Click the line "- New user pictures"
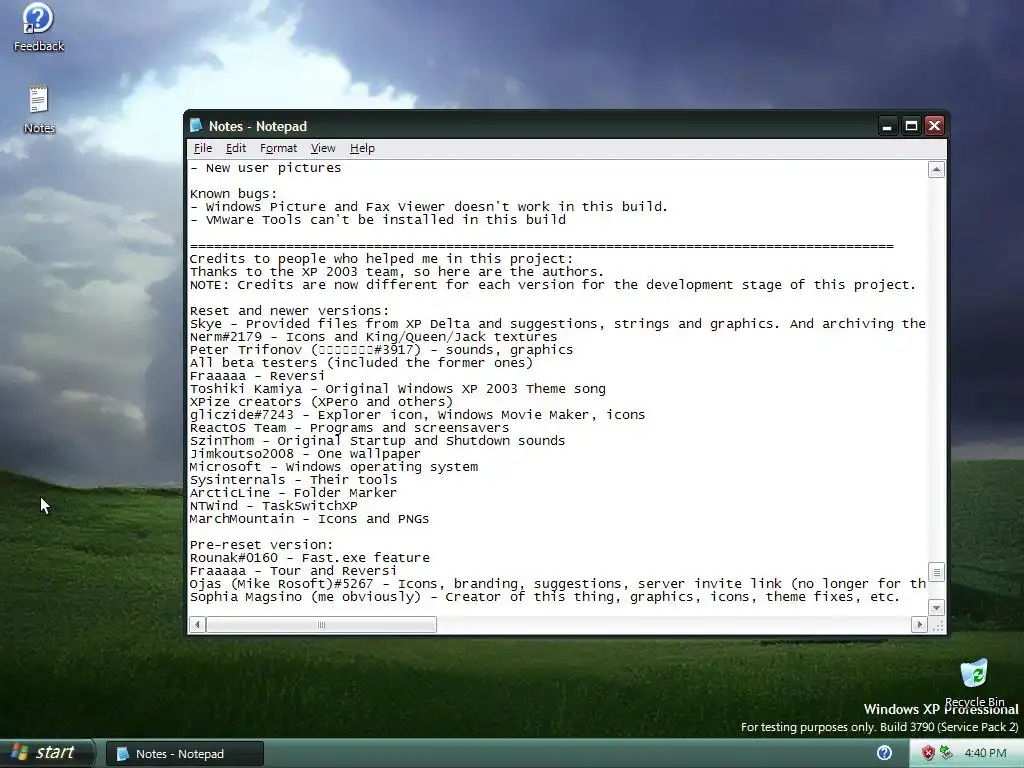 (x=265, y=168)
